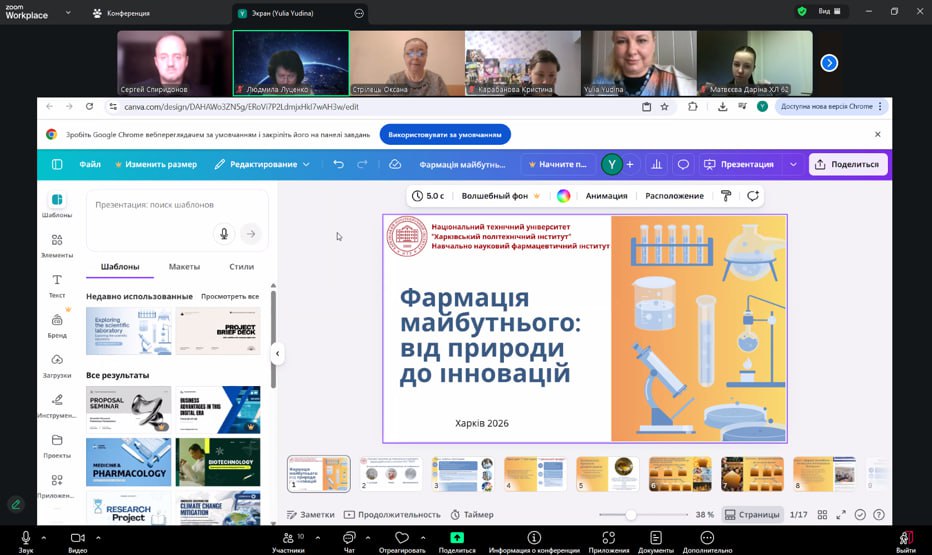Toggle the Страницы pages view button

point(752,514)
